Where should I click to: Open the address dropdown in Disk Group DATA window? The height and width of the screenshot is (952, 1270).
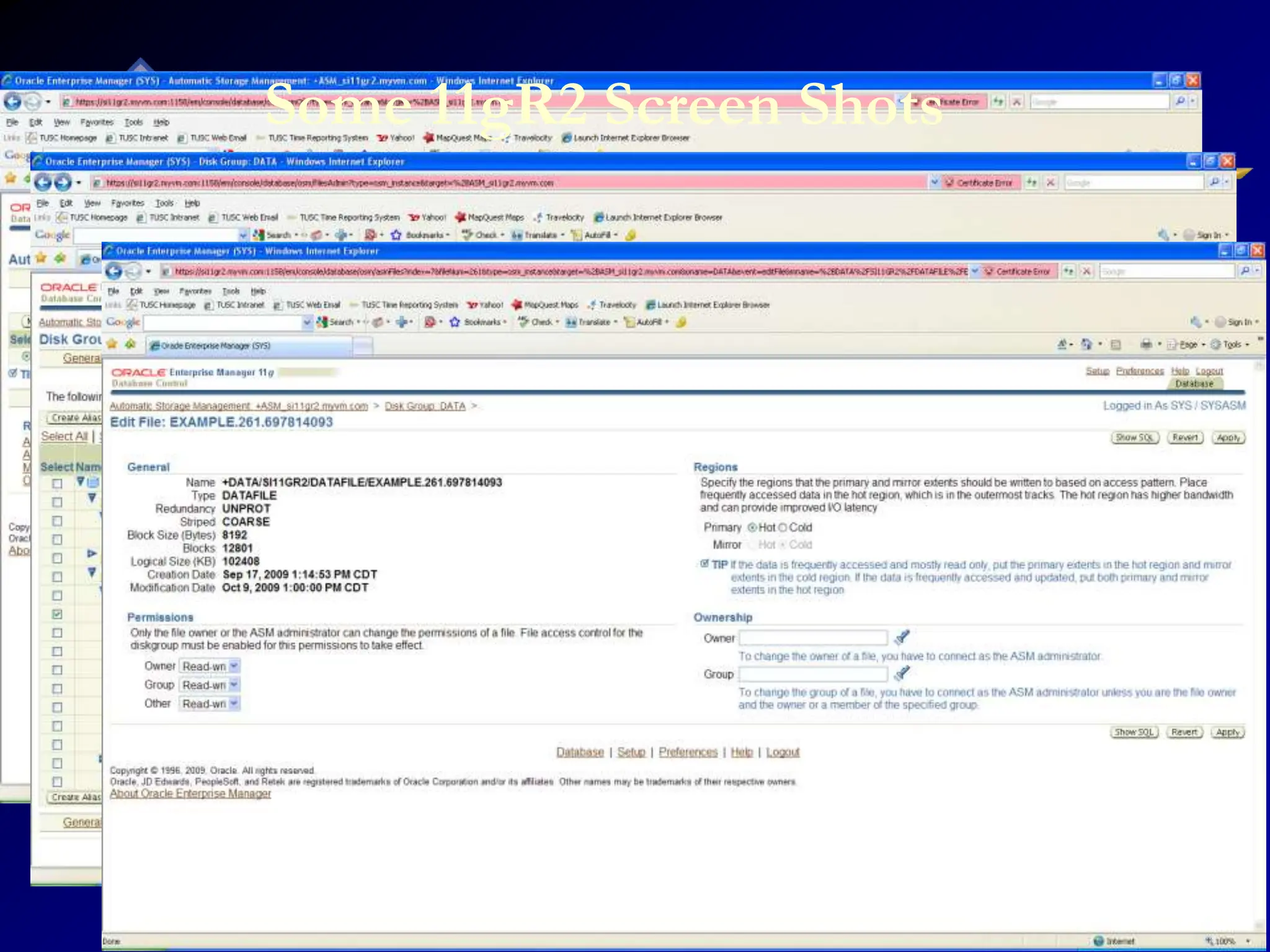935,183
